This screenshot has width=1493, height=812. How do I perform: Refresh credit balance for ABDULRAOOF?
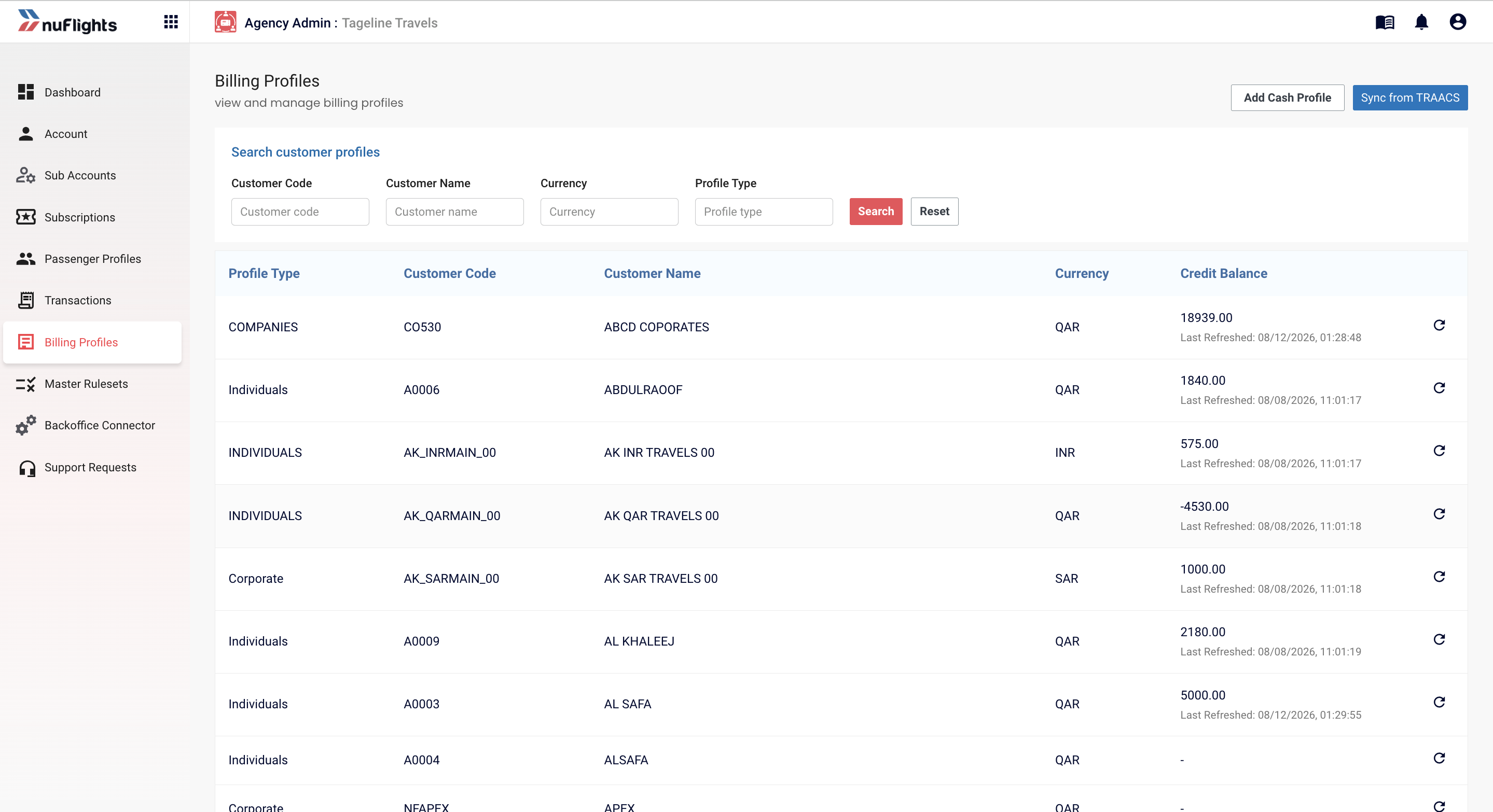(x=1439, y=387)
